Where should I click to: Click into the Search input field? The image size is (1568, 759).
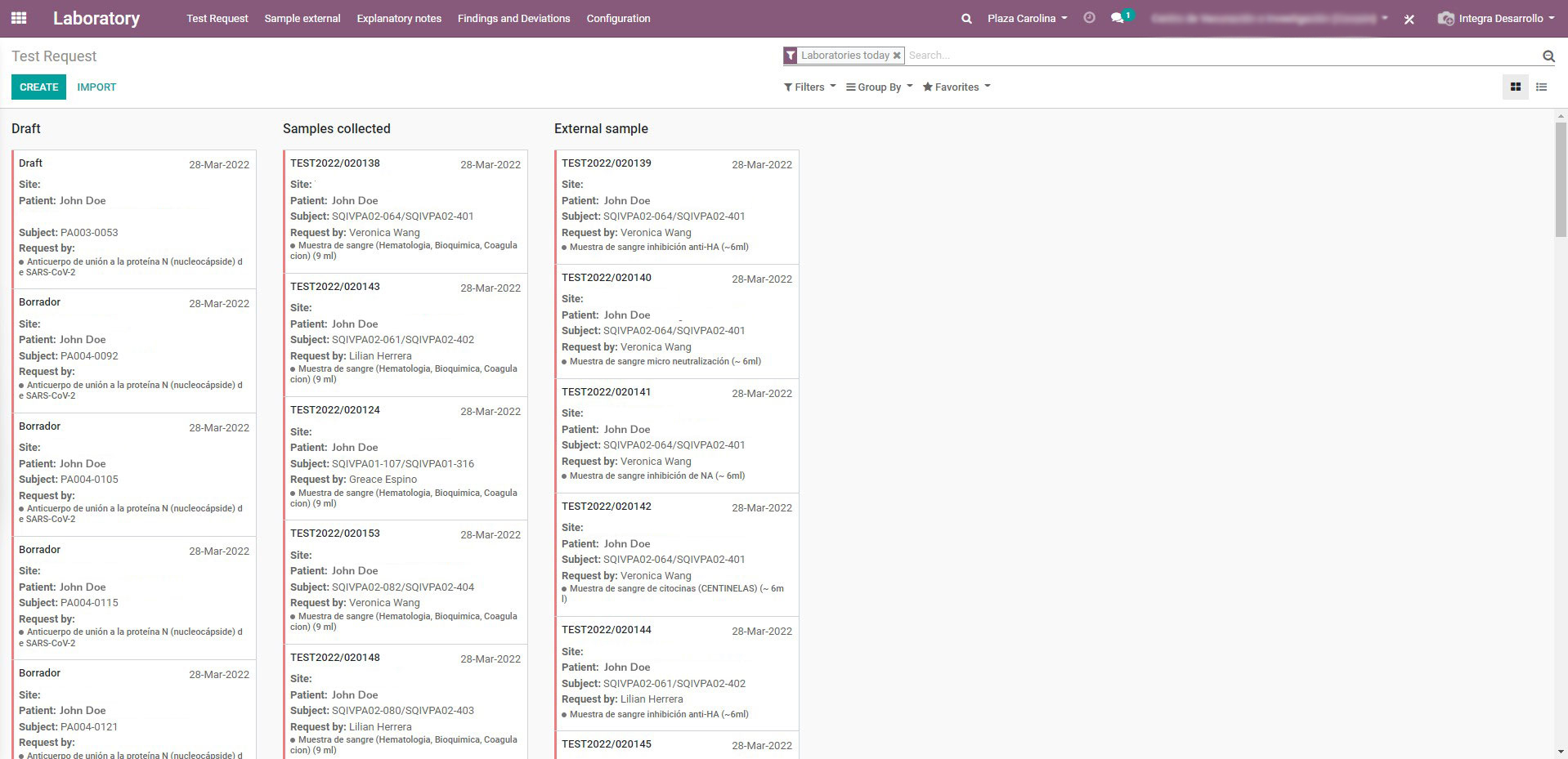[x=1222, y=56]
